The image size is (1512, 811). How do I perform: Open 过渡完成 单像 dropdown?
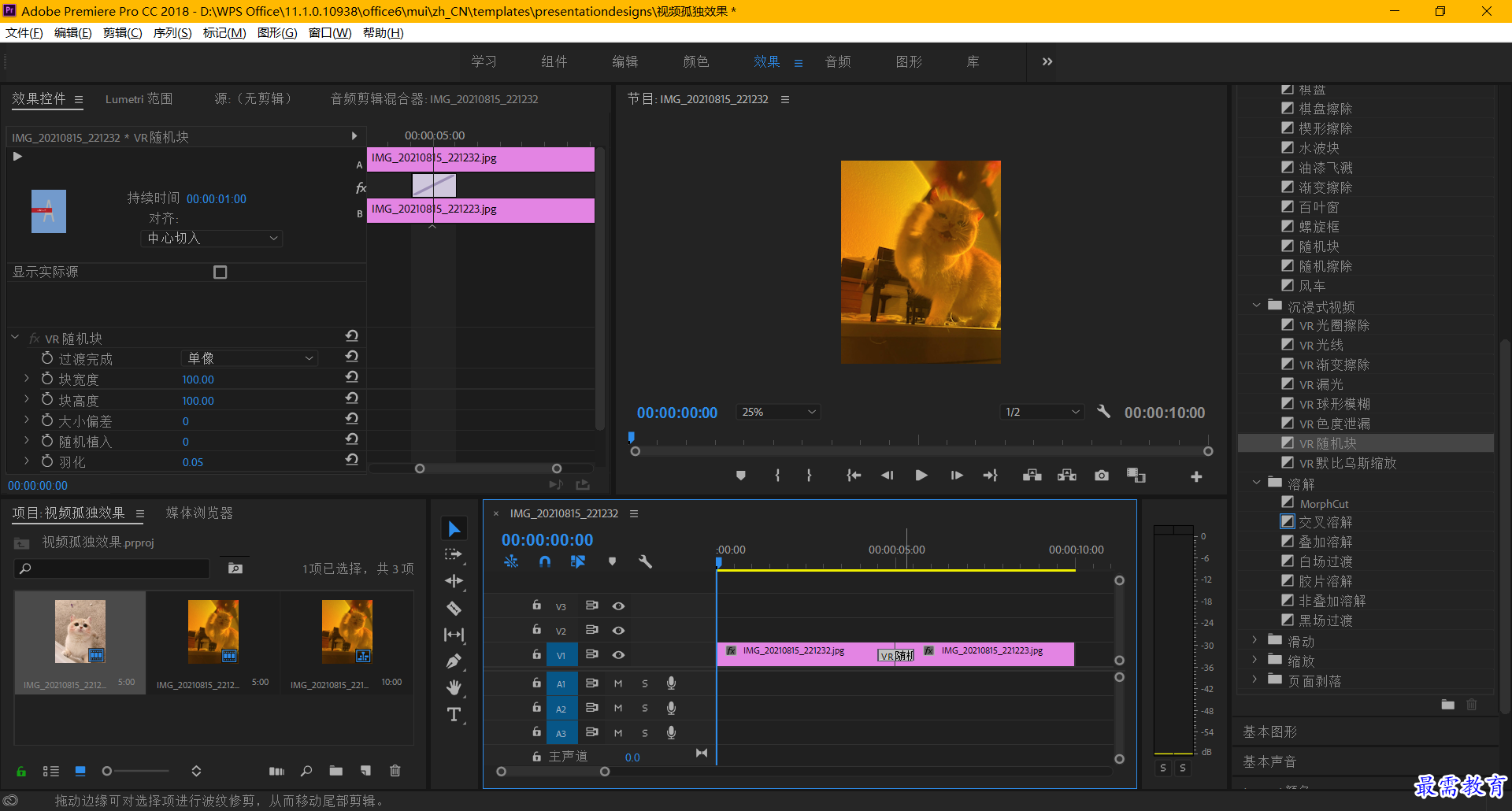pyautogui.click(x=250, y=358)
